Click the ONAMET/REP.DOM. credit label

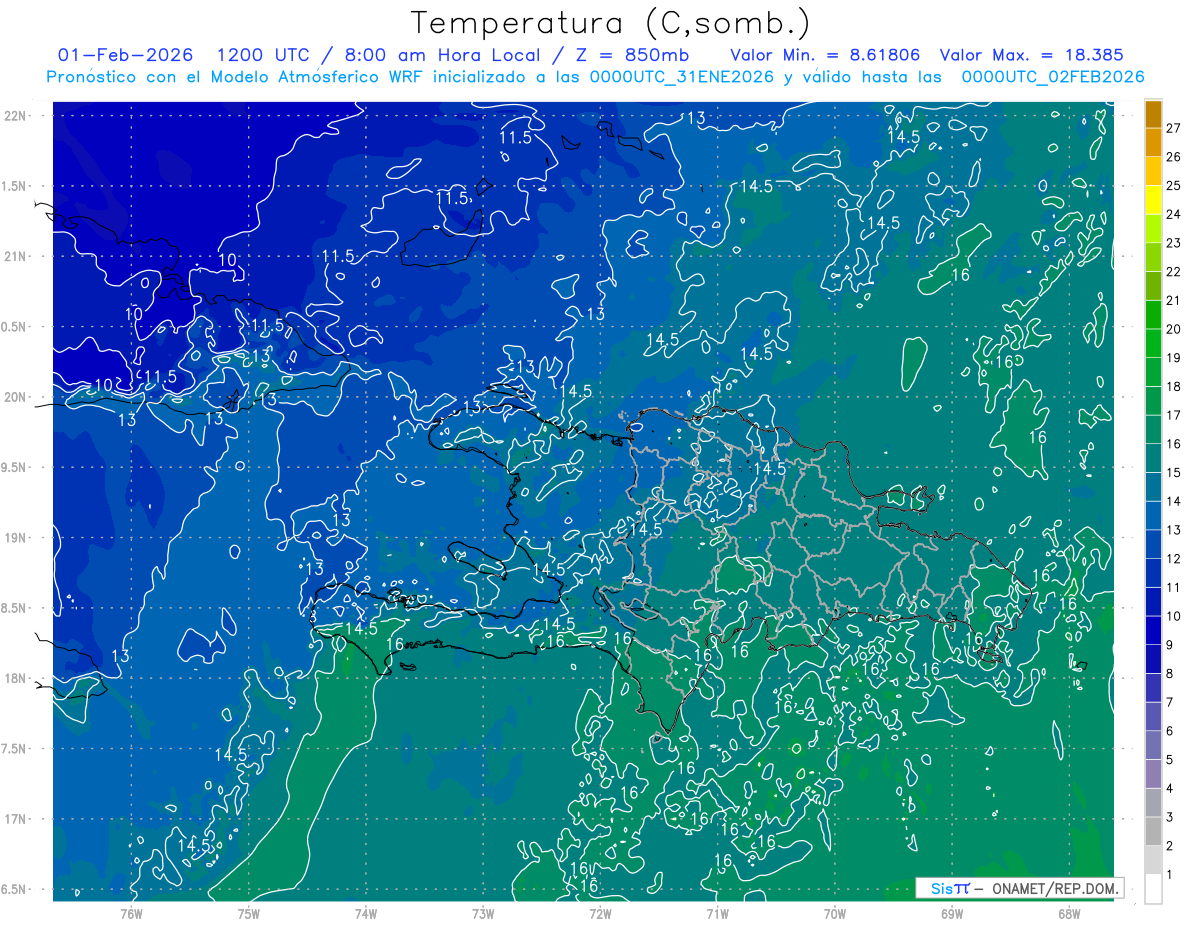click(1055, 888)
